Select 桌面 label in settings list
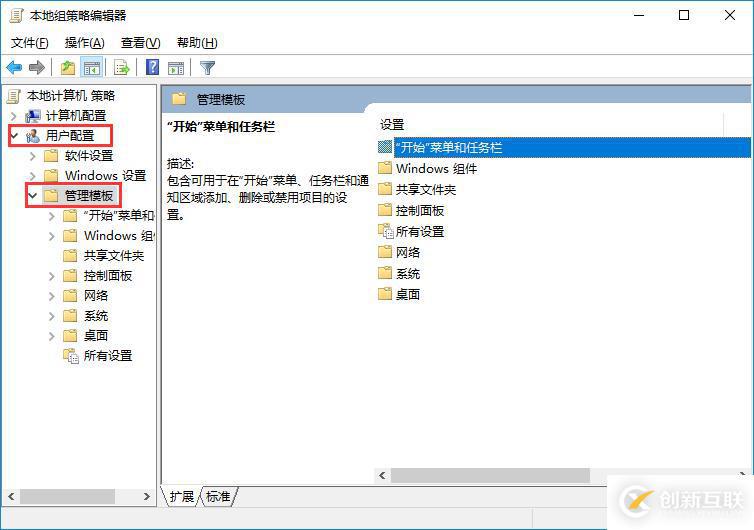This screenshot has height=530, width=754. 408,294
